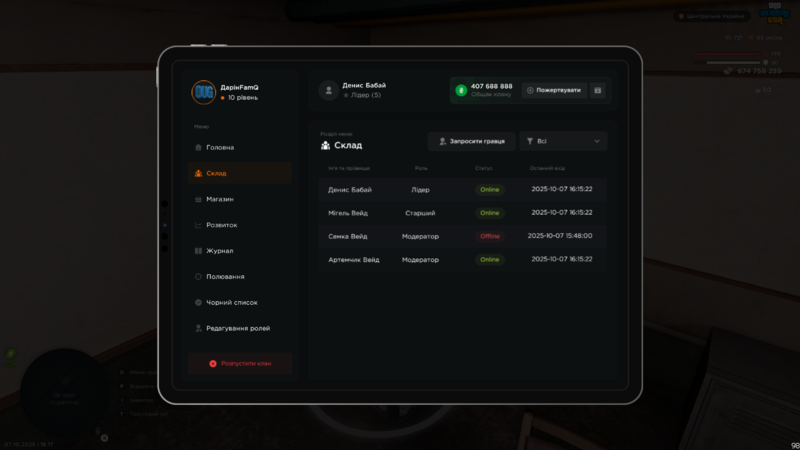Open the Журнал section
Screen dimensions: 800x450
[x=239, y=251]
